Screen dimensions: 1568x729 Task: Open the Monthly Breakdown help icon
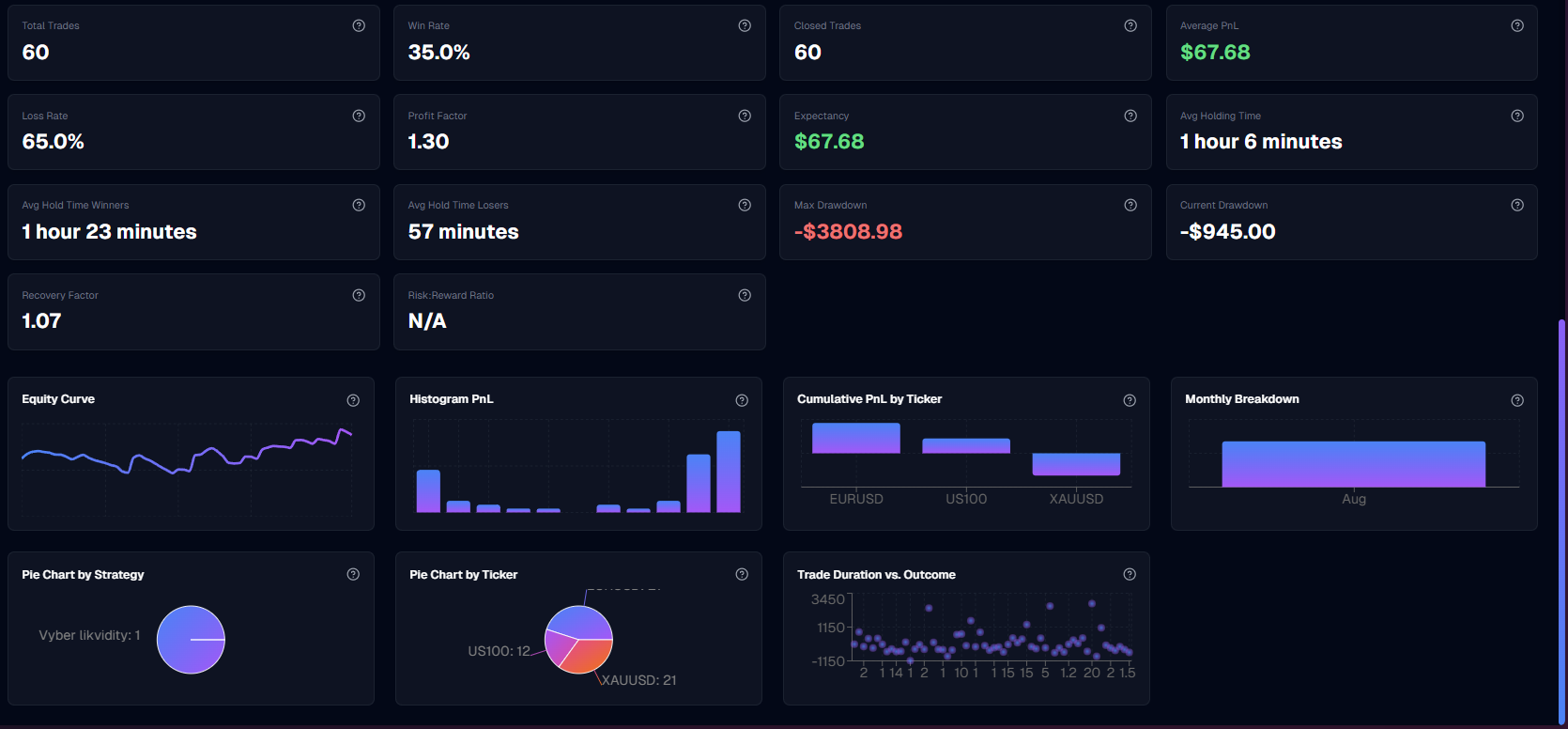tap(1517, 400)
